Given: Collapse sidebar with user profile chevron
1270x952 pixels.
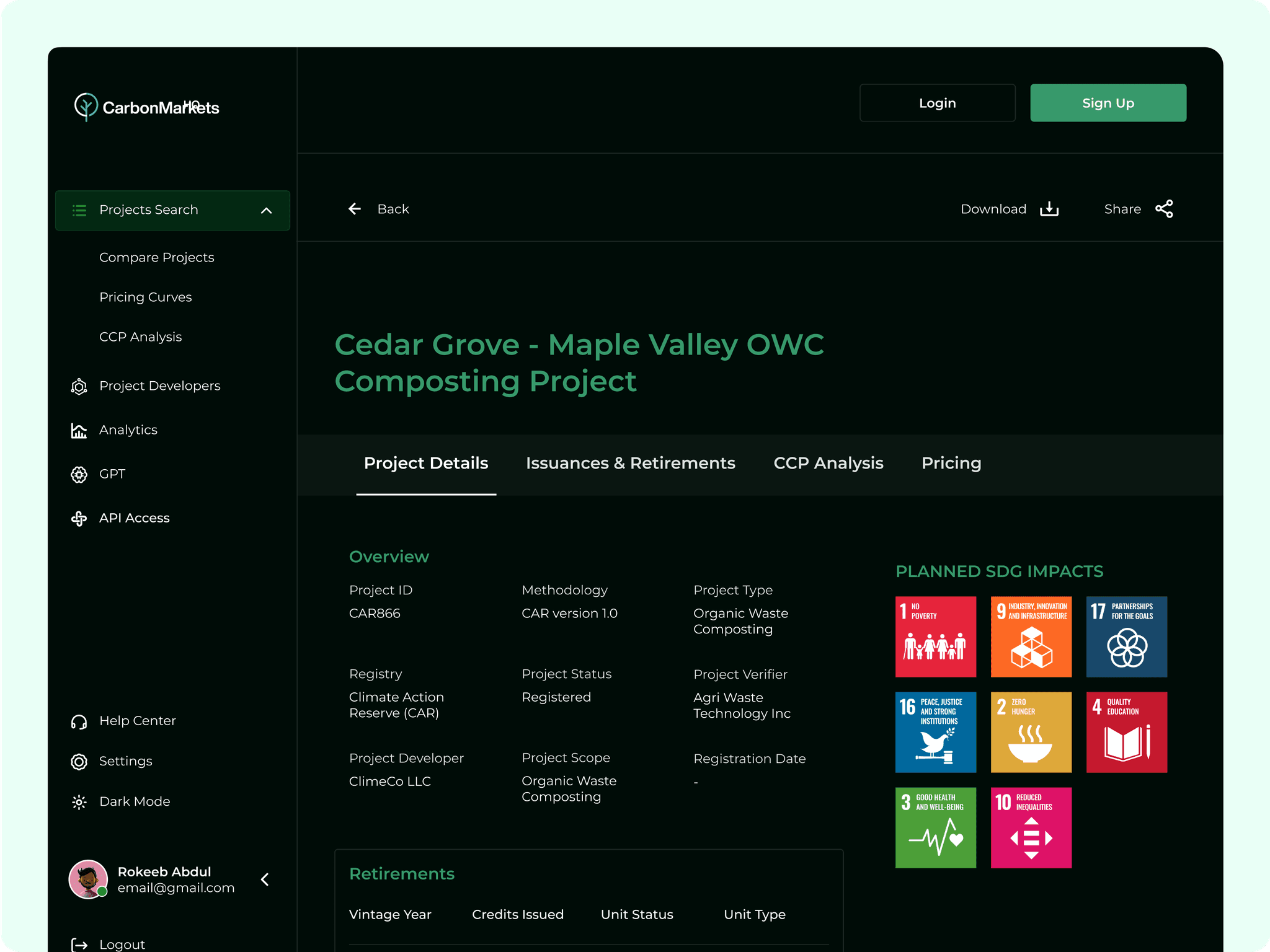Looking at the screenshot, I should pos(265,879).
